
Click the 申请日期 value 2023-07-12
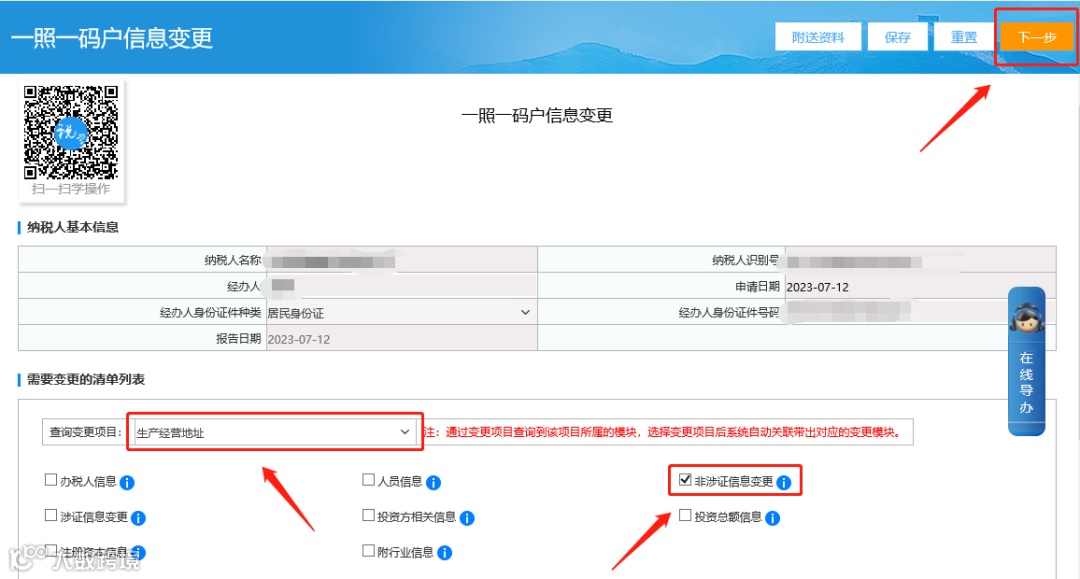tap(818, 287)
